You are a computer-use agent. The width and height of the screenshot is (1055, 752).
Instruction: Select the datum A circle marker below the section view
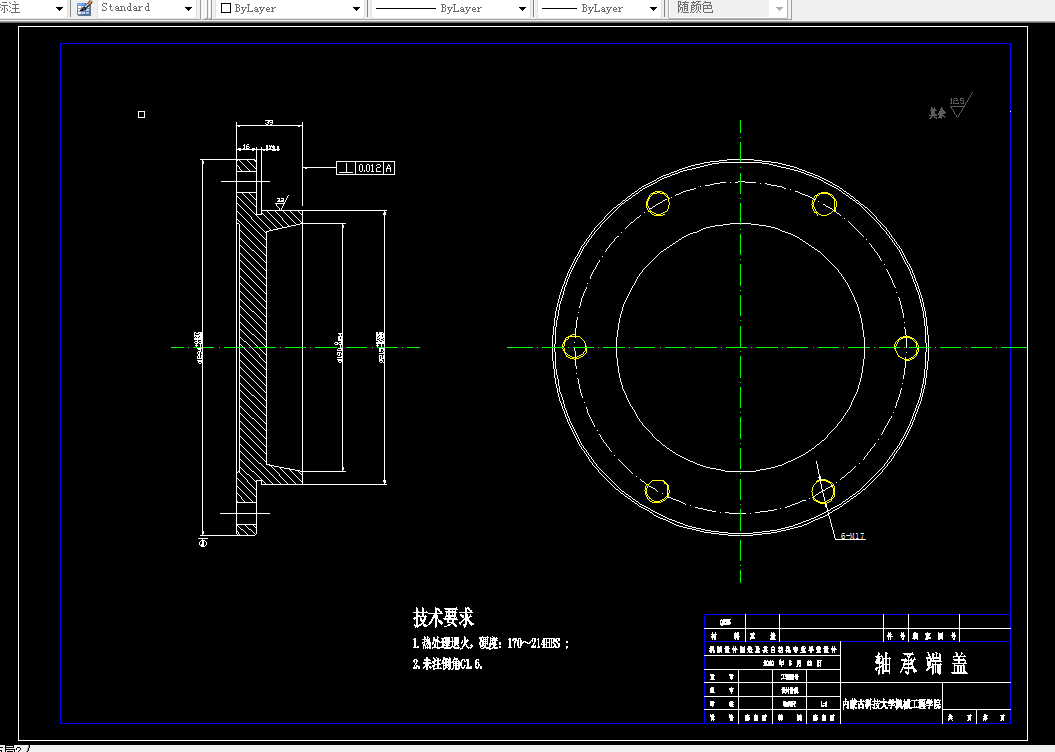[x=203, y=542]
